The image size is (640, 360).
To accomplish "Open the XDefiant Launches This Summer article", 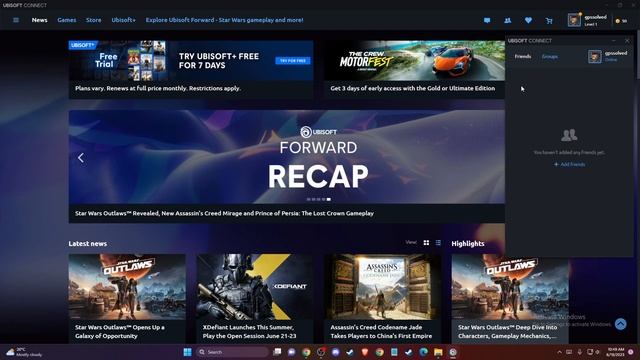I will tap(255, 298).
